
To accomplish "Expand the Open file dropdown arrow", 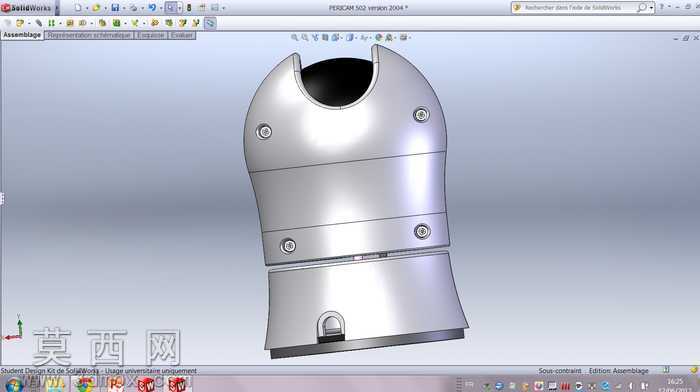I will click(x=105, y=8).
